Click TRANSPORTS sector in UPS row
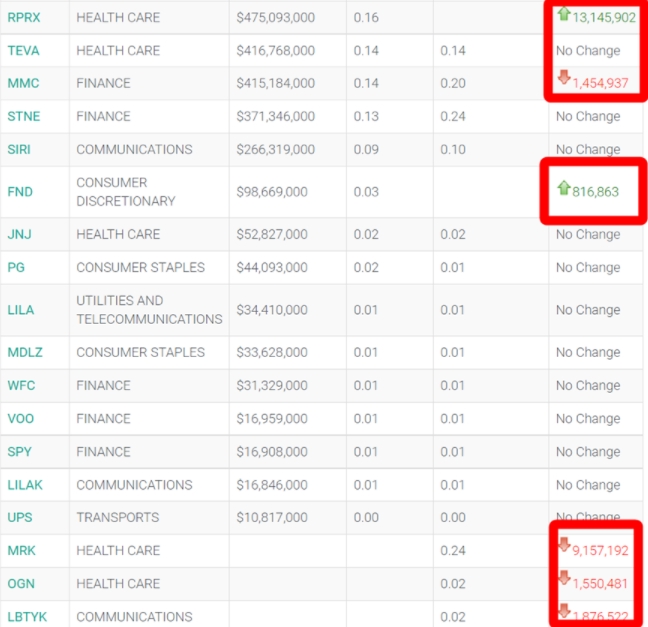Viewport: 648px width, 627px height. (x=118, y=517)
